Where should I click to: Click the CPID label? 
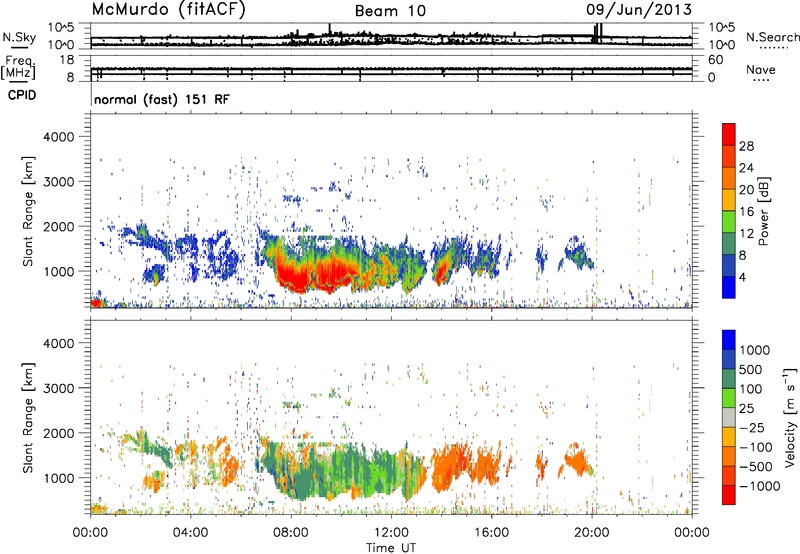tap(22, 95)
